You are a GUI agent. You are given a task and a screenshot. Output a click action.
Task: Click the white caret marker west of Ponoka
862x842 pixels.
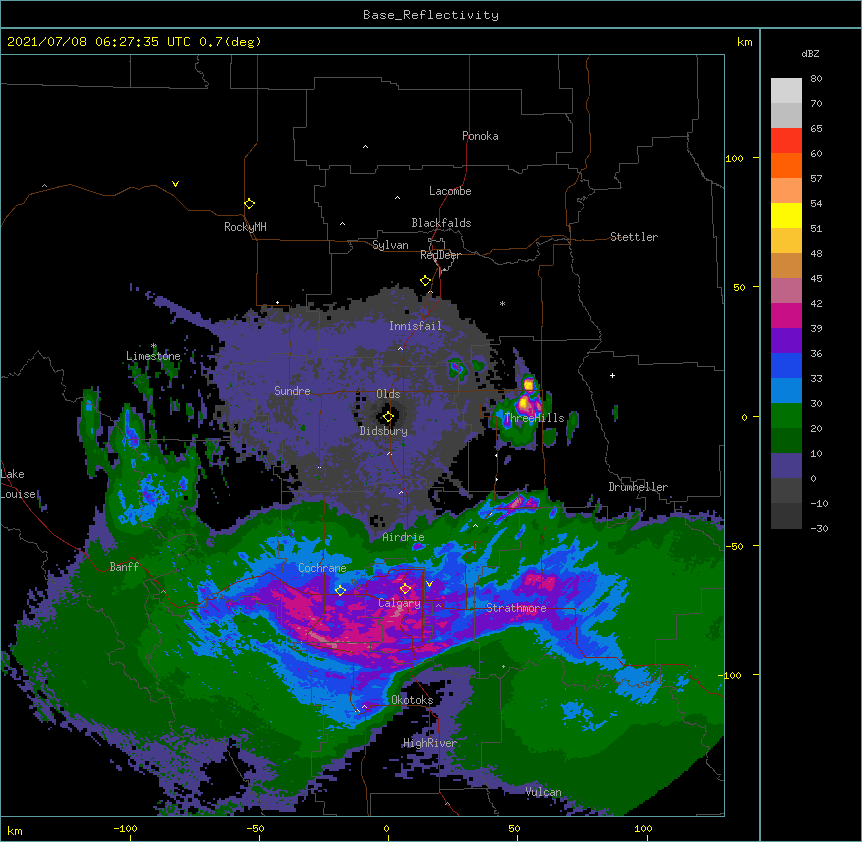coord(365,147)
